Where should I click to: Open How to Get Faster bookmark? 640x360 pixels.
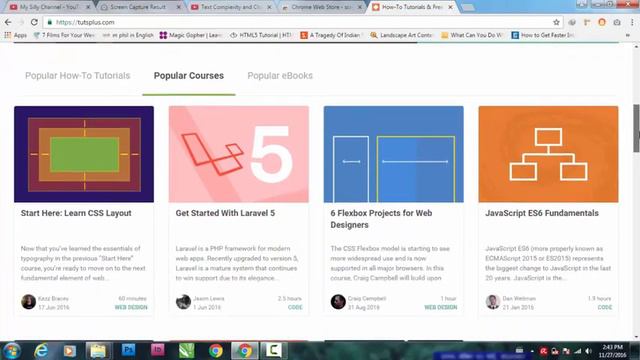point(543,35)
